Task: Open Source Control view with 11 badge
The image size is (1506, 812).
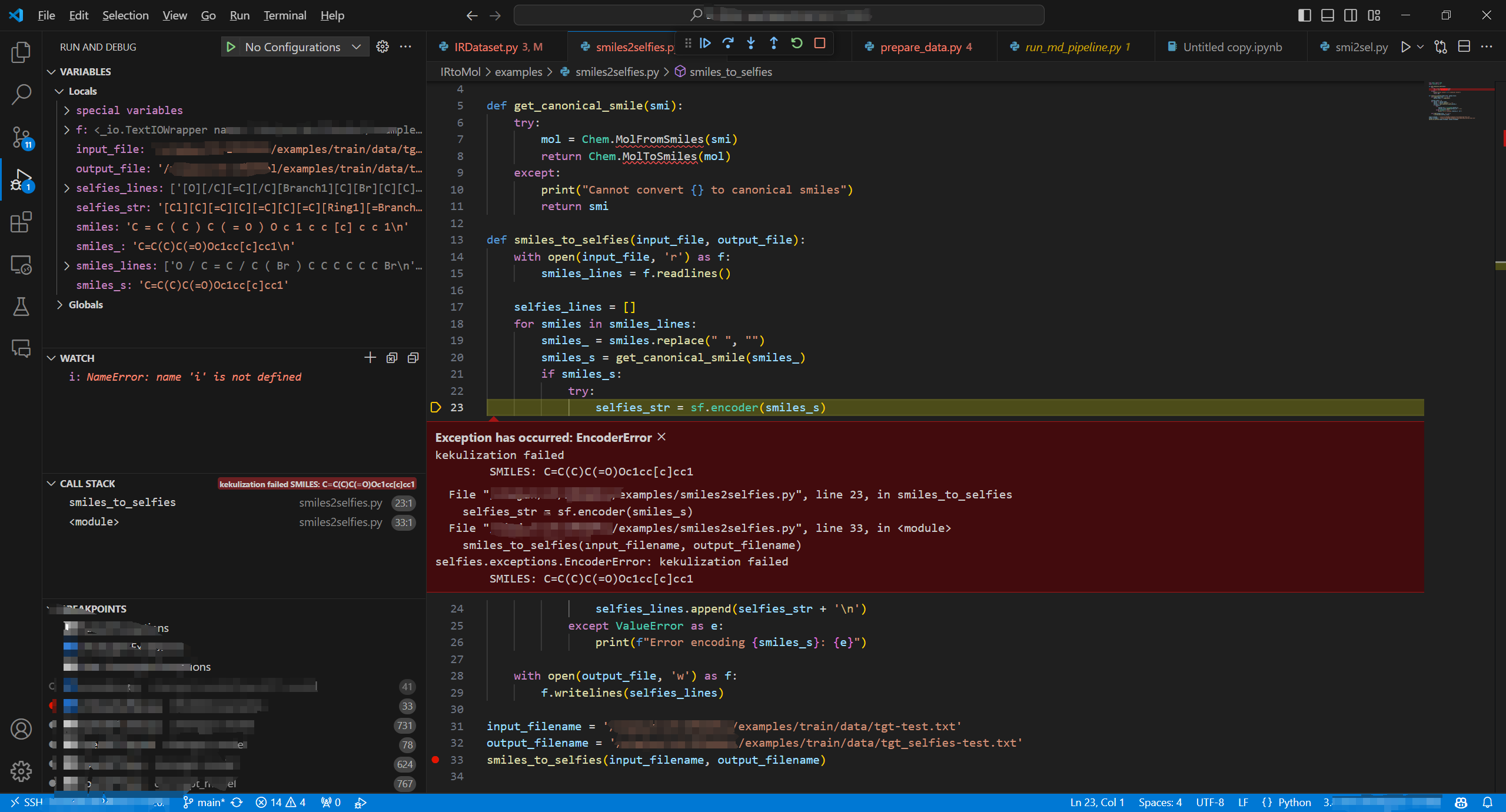Action: click(21, 137)
